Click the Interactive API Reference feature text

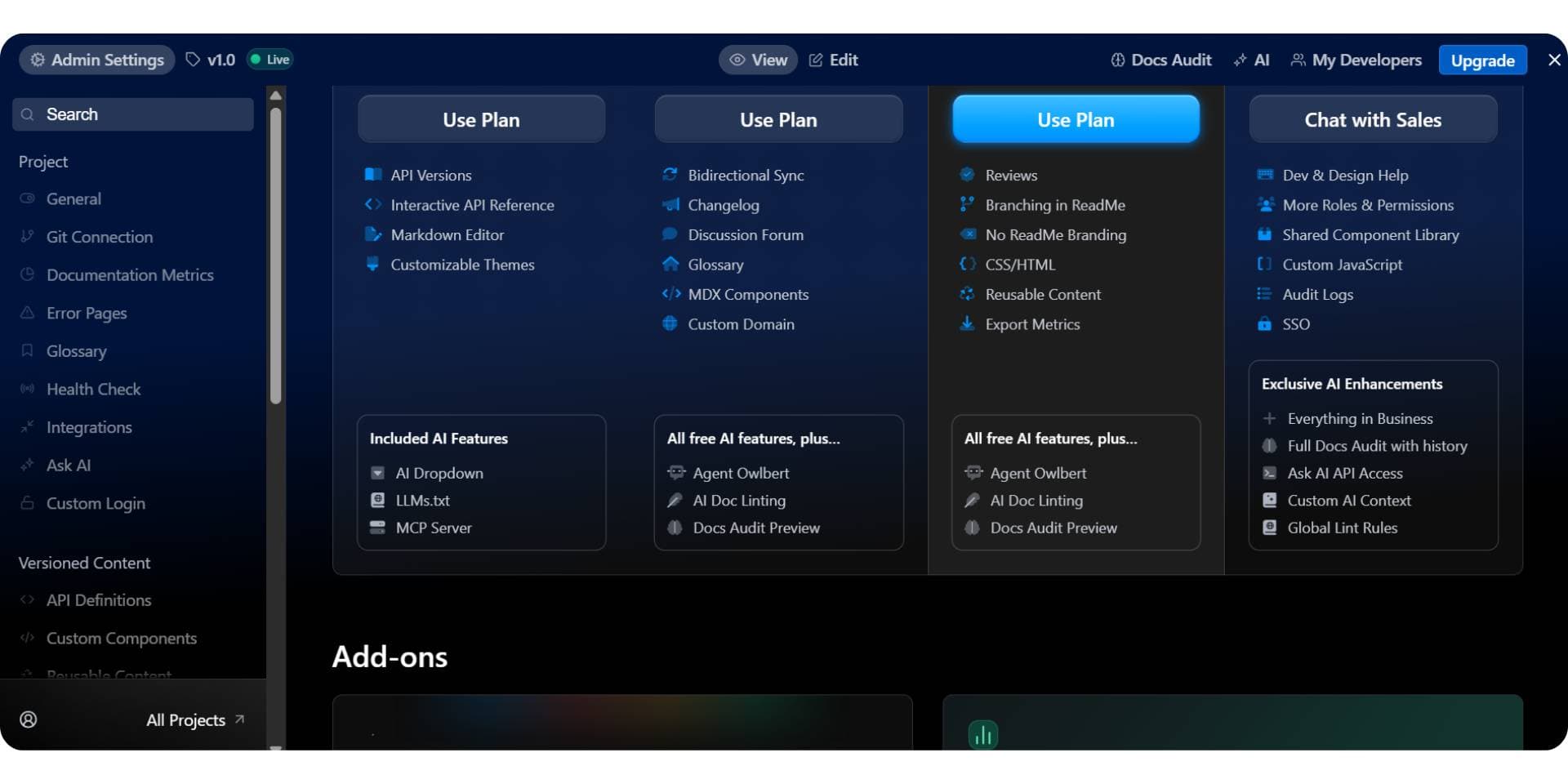click(x=472, y=205)
